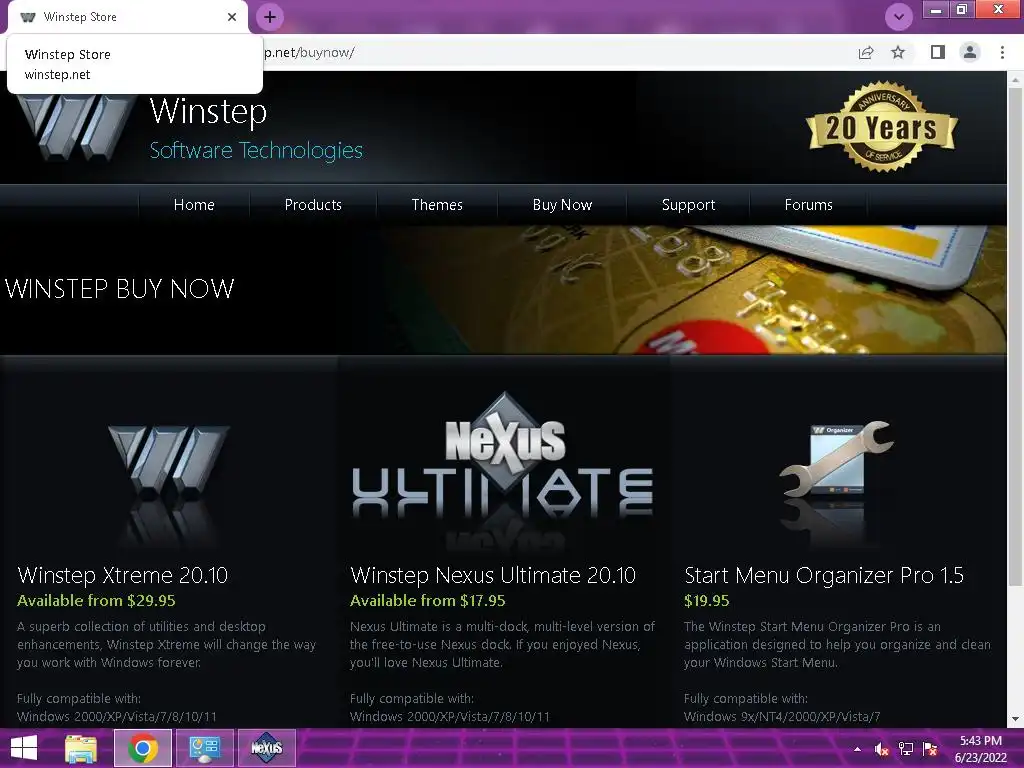
Task: Click the '$19.95' price text
Action: 707,601
